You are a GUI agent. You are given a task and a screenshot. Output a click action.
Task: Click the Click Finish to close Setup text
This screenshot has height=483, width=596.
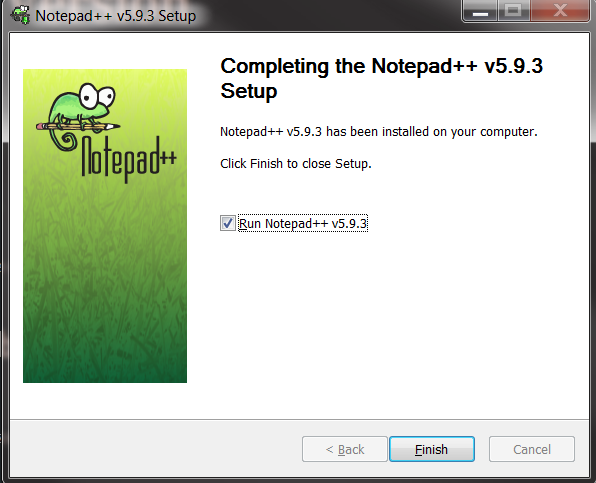click(296, 163)
